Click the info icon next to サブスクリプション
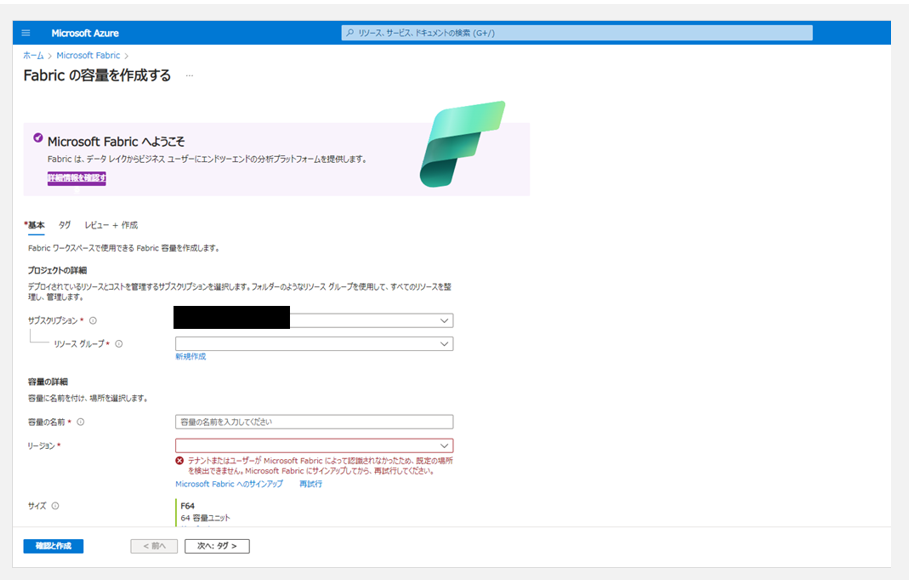This screenshot has height=580, width=911. (x=93, y=321)
